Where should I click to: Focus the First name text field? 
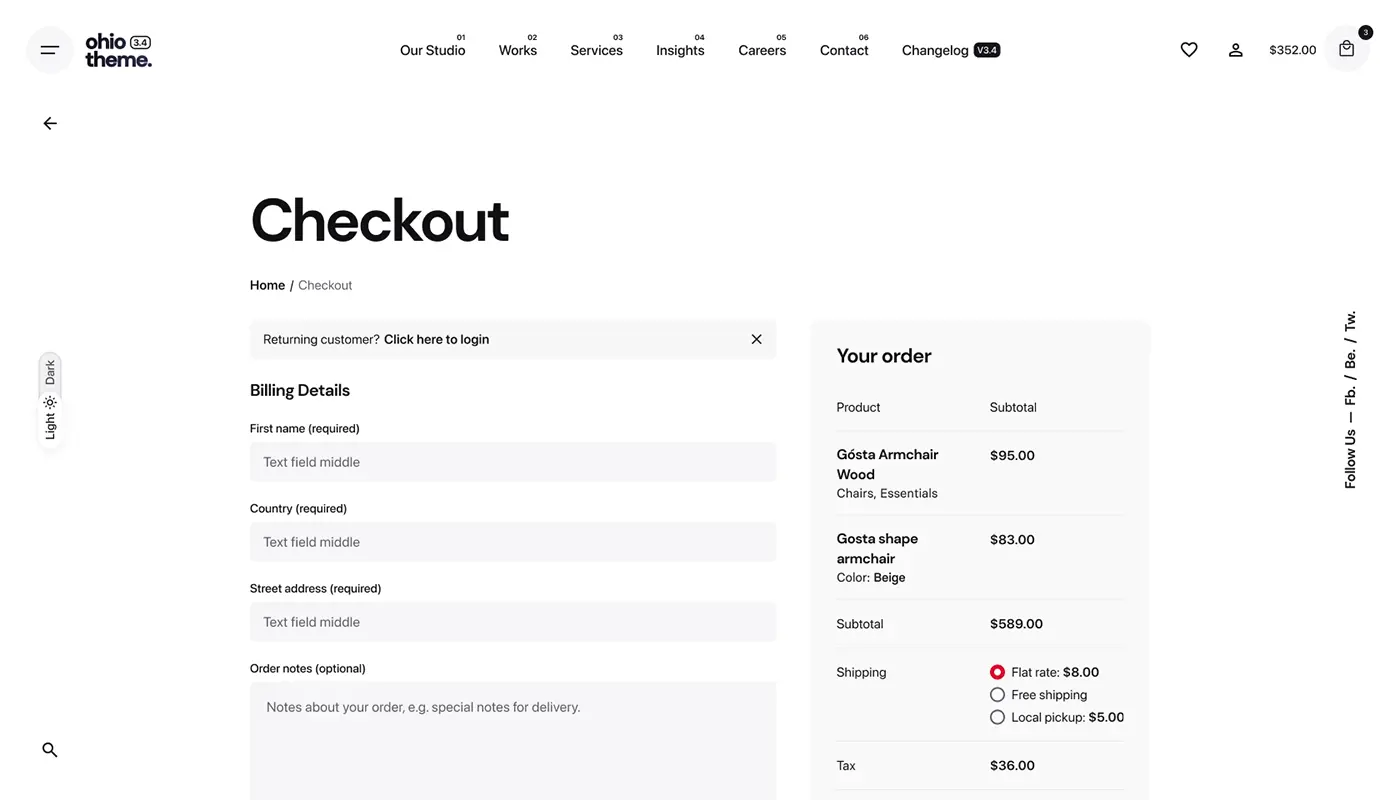click(x=513, y=462)
